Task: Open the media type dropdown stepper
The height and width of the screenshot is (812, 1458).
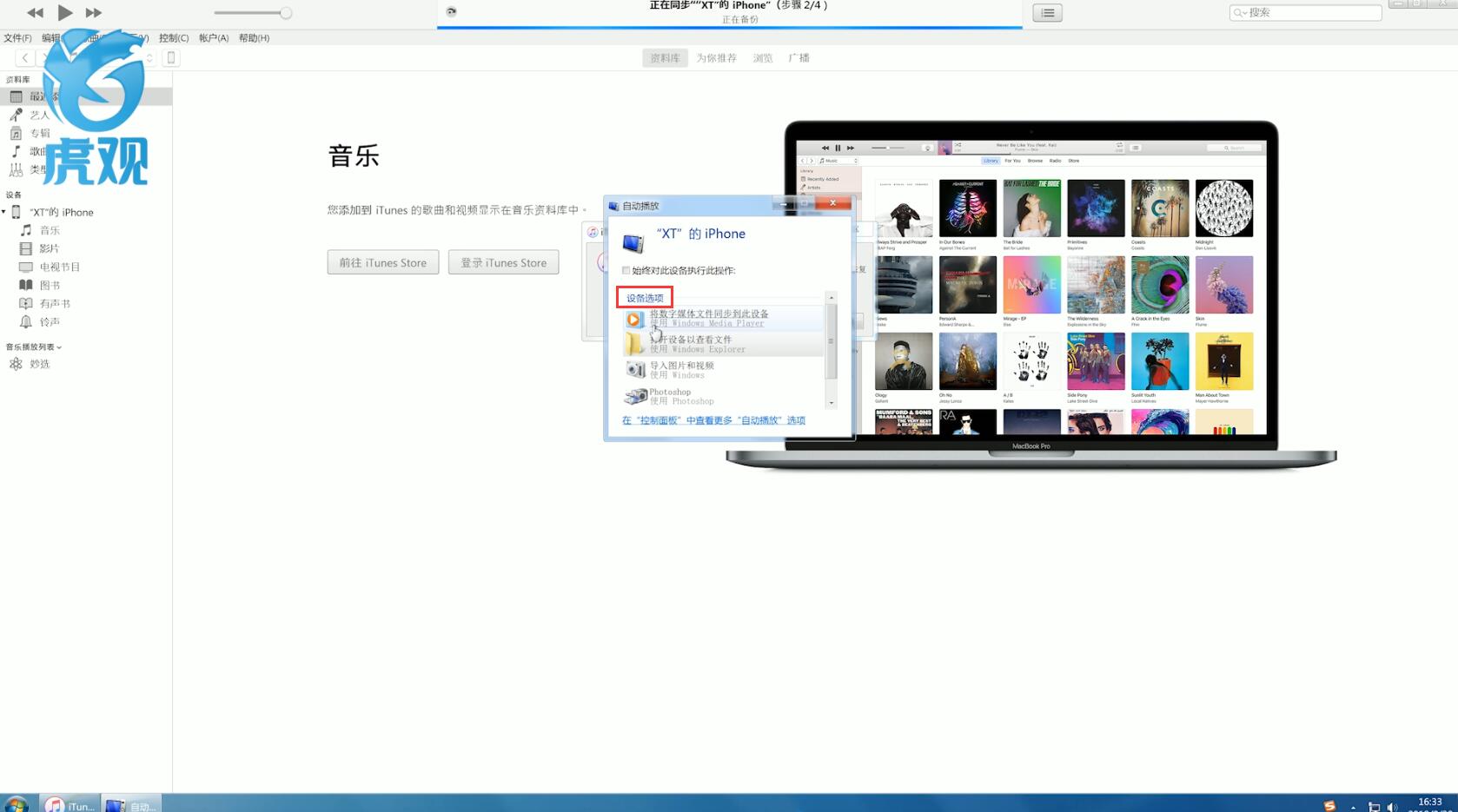Action: coord(149,57)
